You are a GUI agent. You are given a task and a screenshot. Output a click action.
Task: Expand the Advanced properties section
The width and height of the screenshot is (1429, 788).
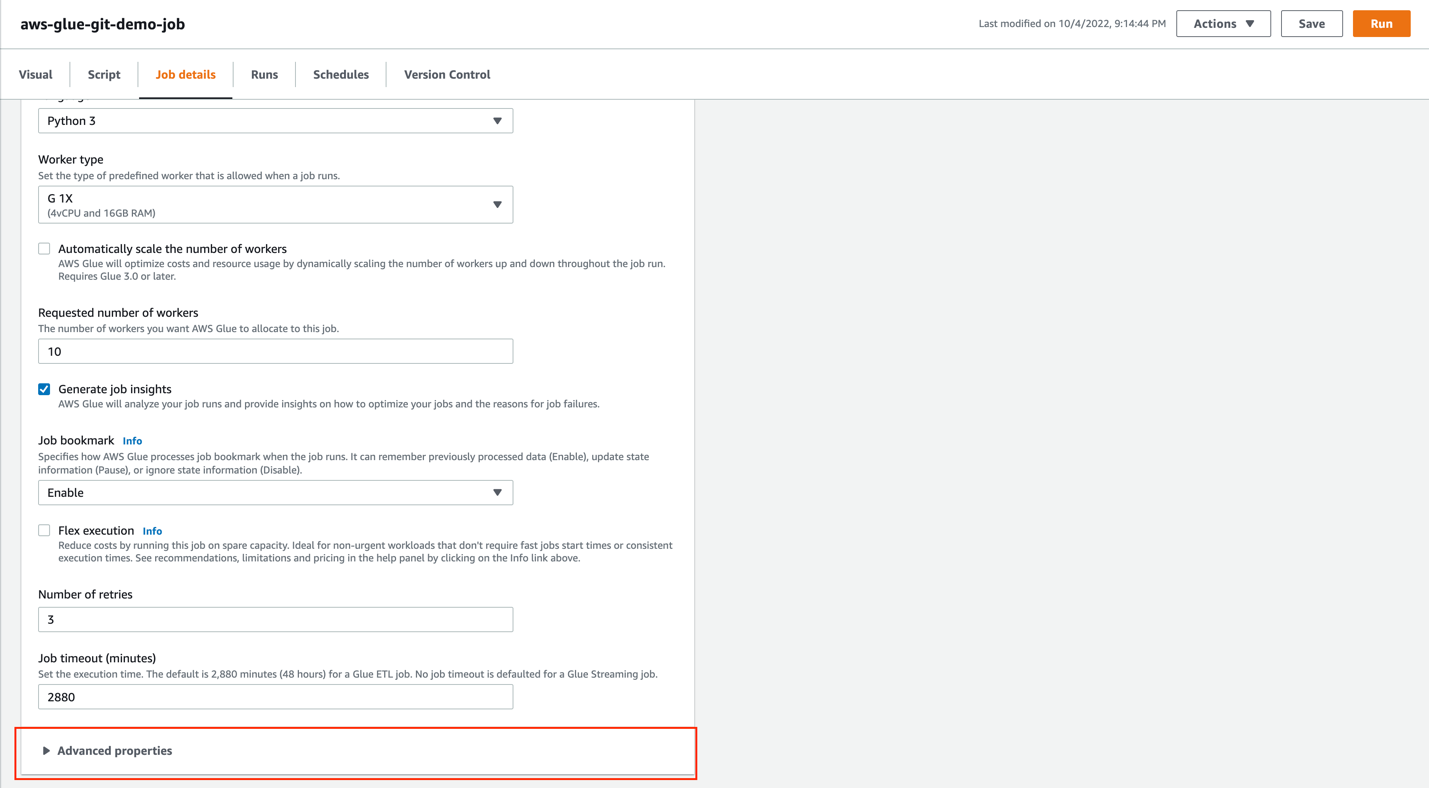pos(107,751)
